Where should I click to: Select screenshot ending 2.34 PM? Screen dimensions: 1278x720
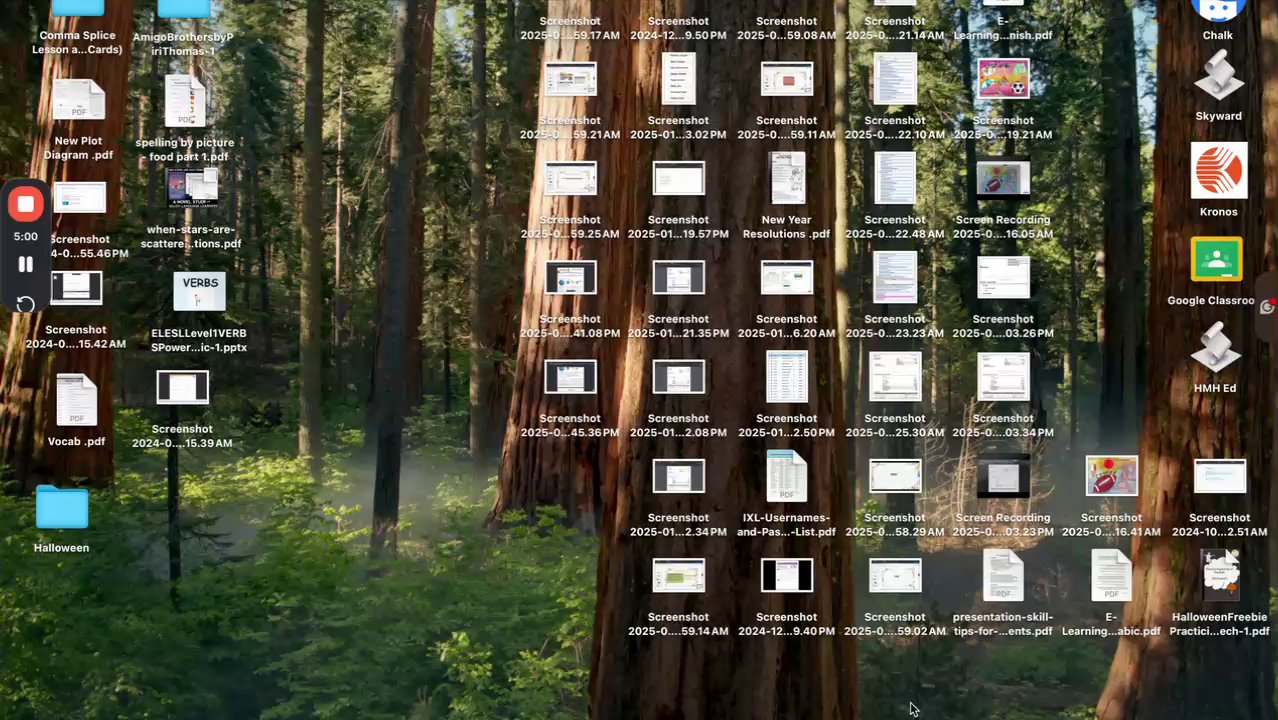678,476
